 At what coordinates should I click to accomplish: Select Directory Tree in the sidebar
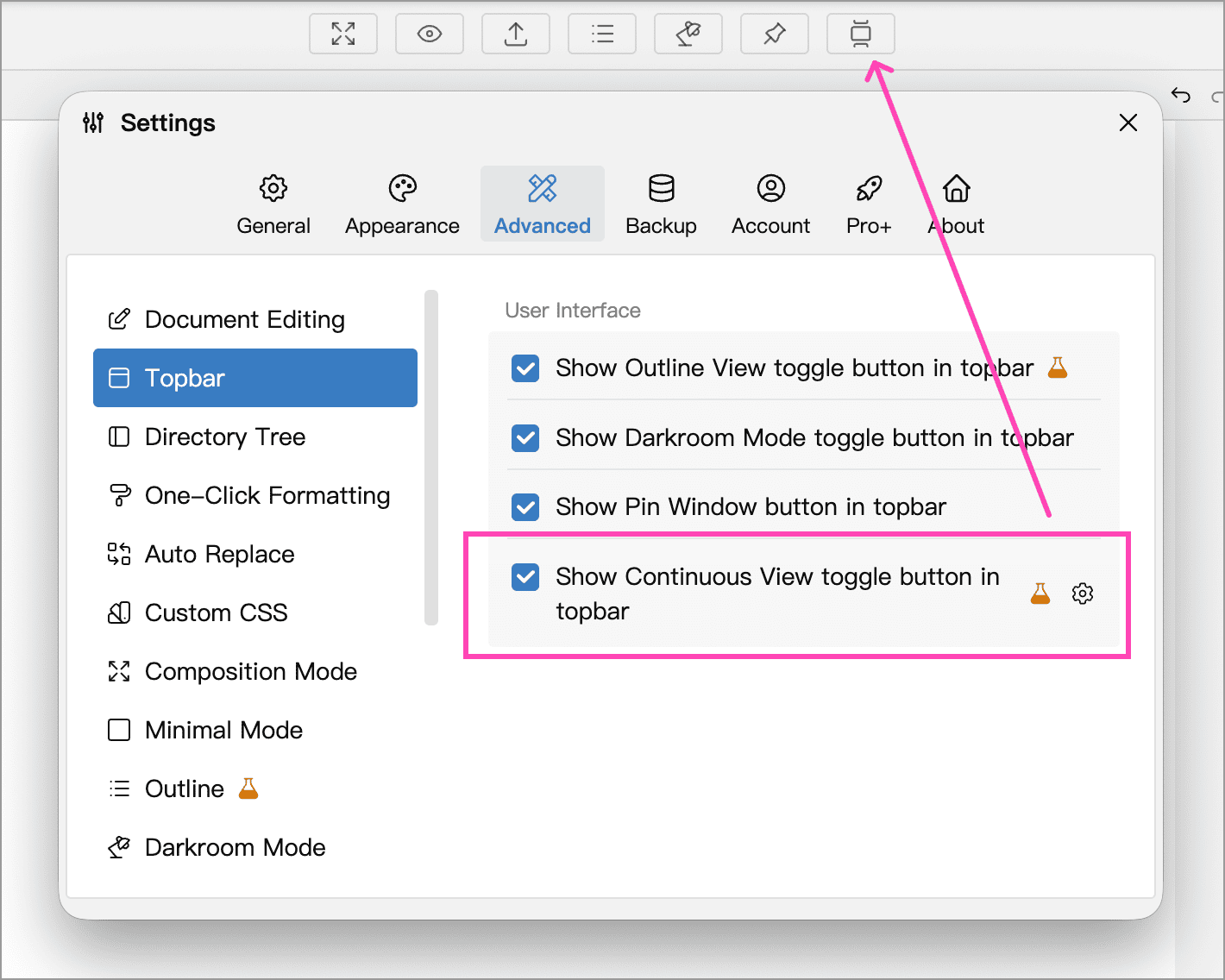[x=225, y=437]
